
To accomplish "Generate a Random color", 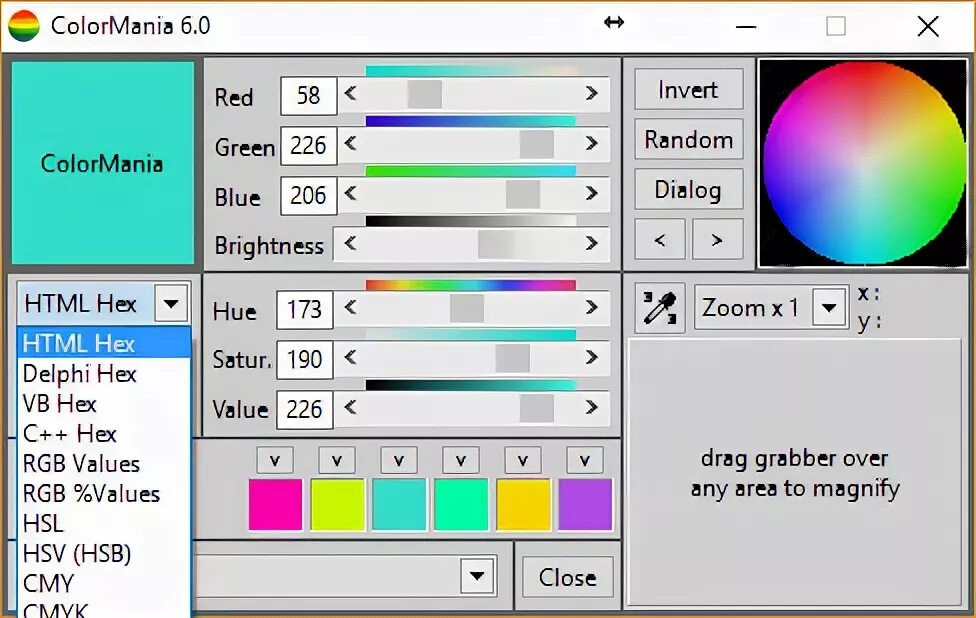I will point(688,139).
